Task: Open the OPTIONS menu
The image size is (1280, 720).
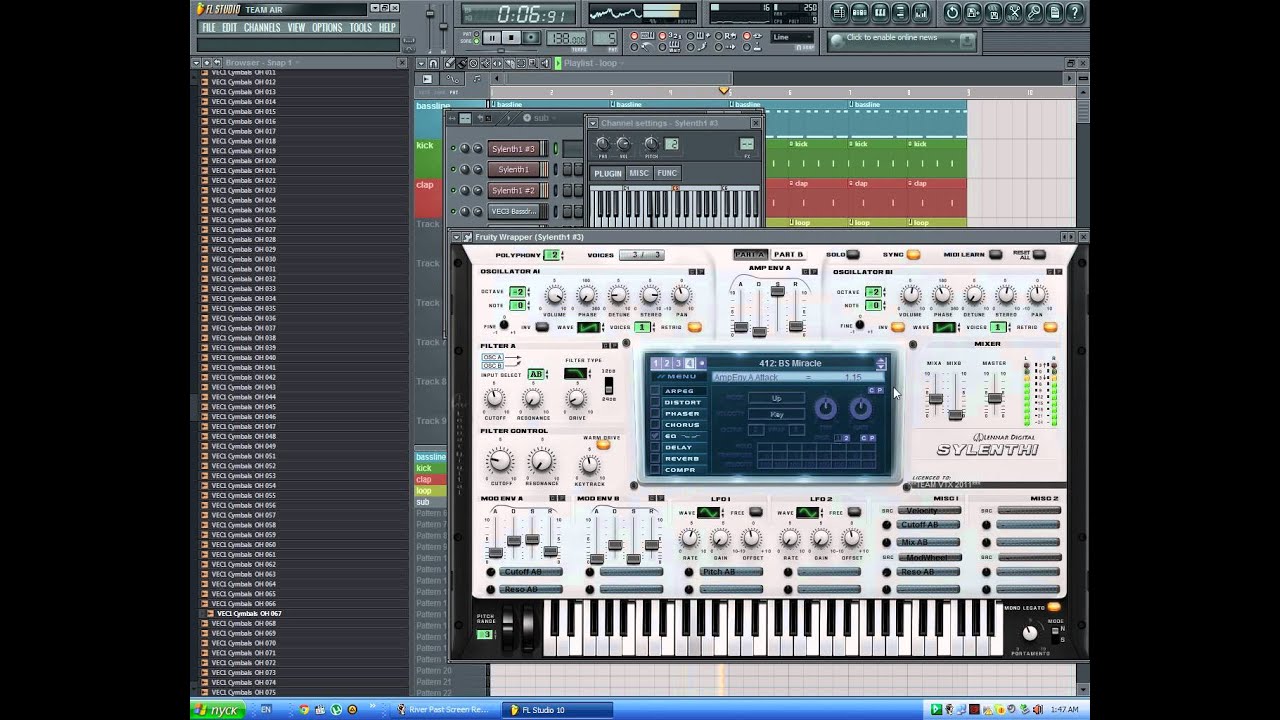Action: pyautogui.click(x=327, y=28)
